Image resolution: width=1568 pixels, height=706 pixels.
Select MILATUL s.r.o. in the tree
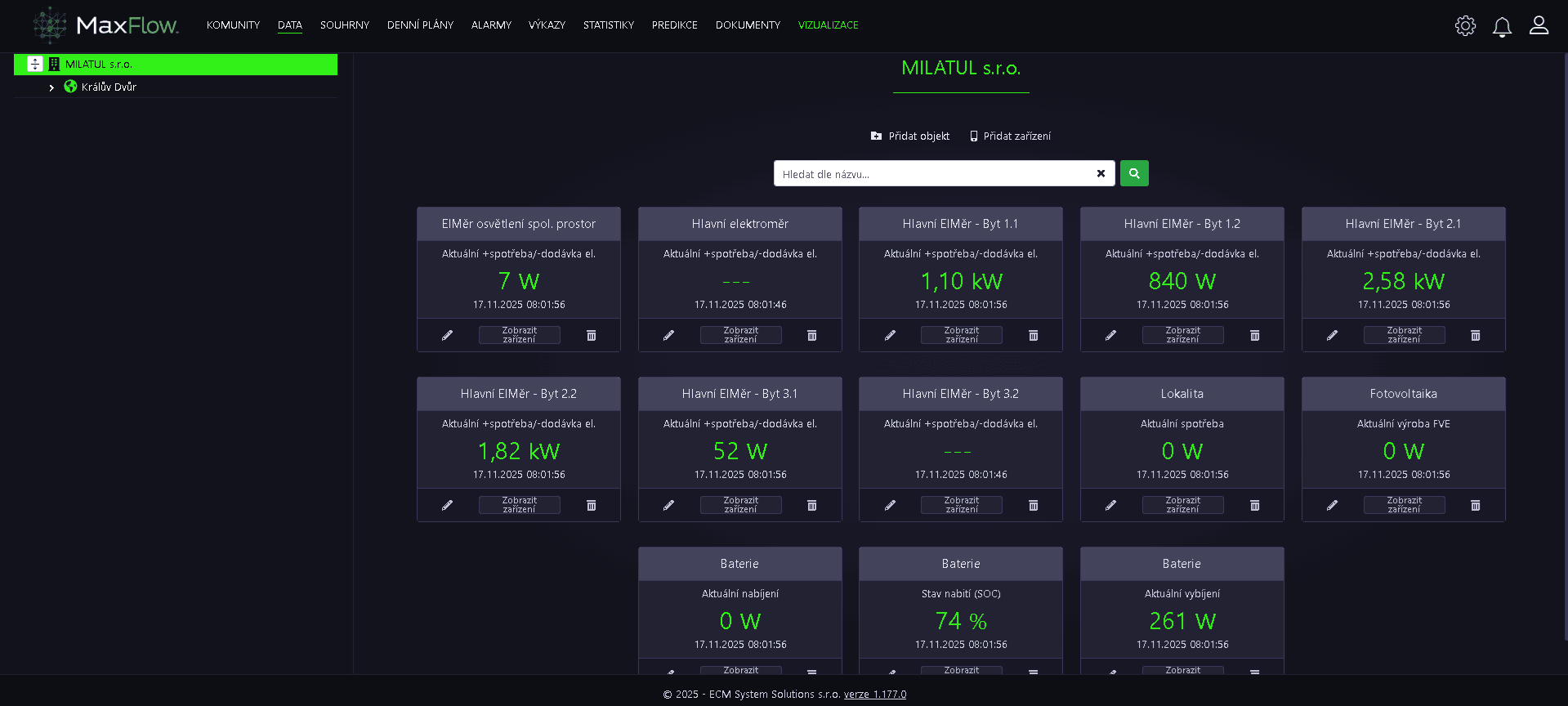[176, 65]
